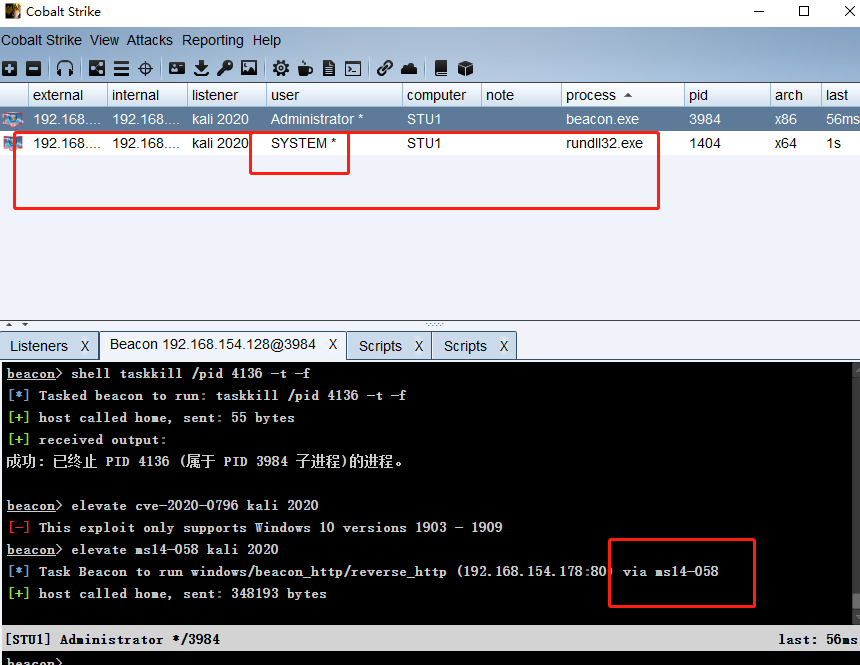Expand top panel with down arrow
This screenshot has width=860, height=665.
pos(25,324)
